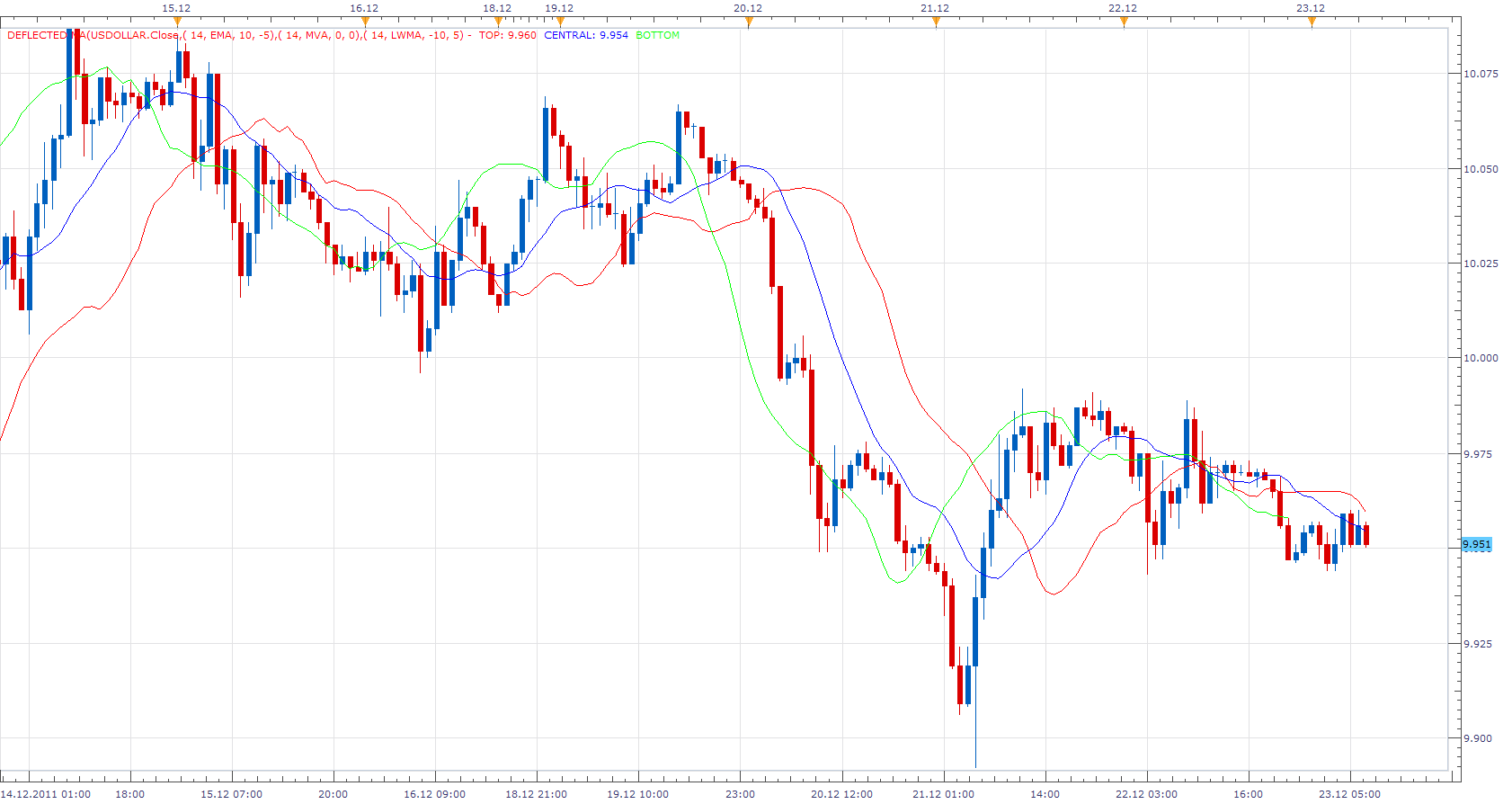Click the 22.12 03:00 time label

1147,794
